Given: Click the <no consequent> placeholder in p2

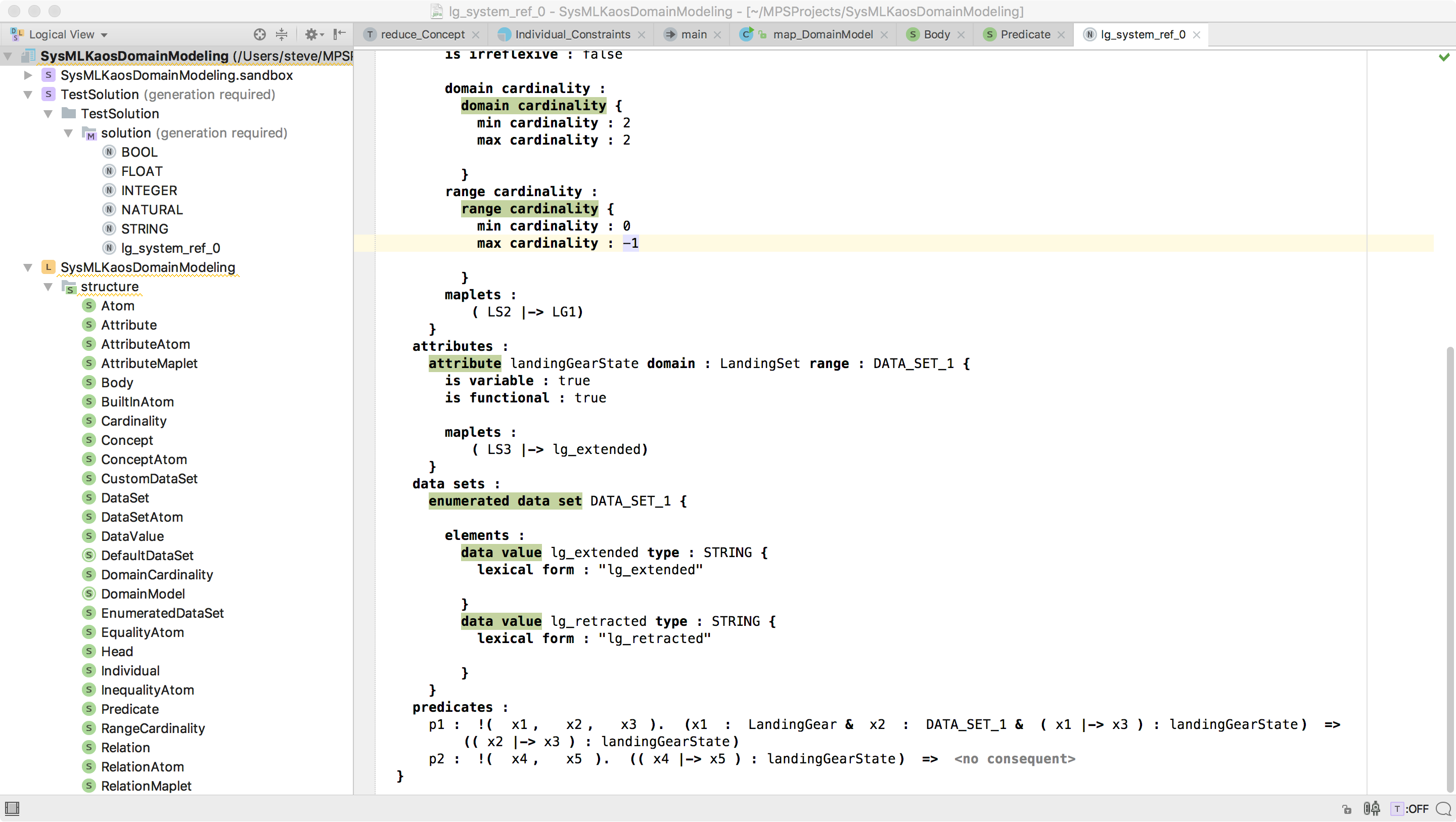Looking at the screenshot, I should [1015, 759].
